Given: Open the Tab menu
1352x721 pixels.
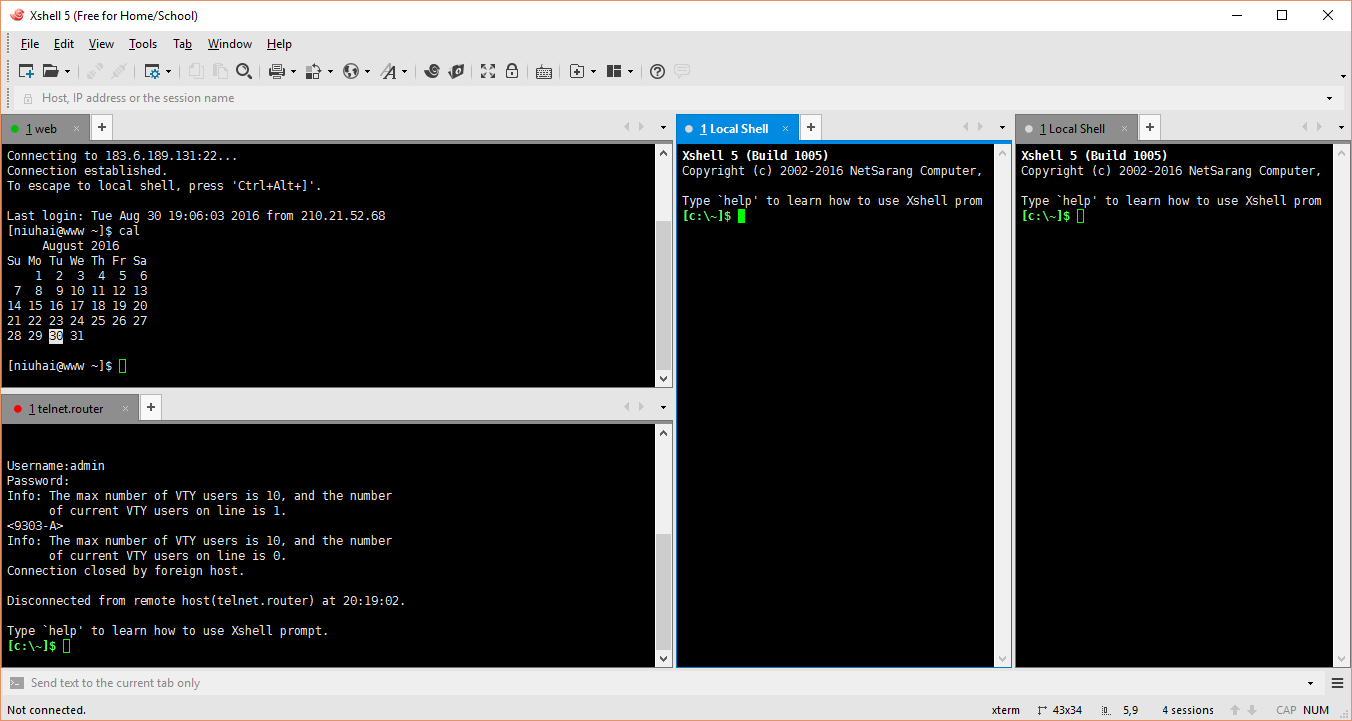Looking at the screenshot, I should (182, 44).
